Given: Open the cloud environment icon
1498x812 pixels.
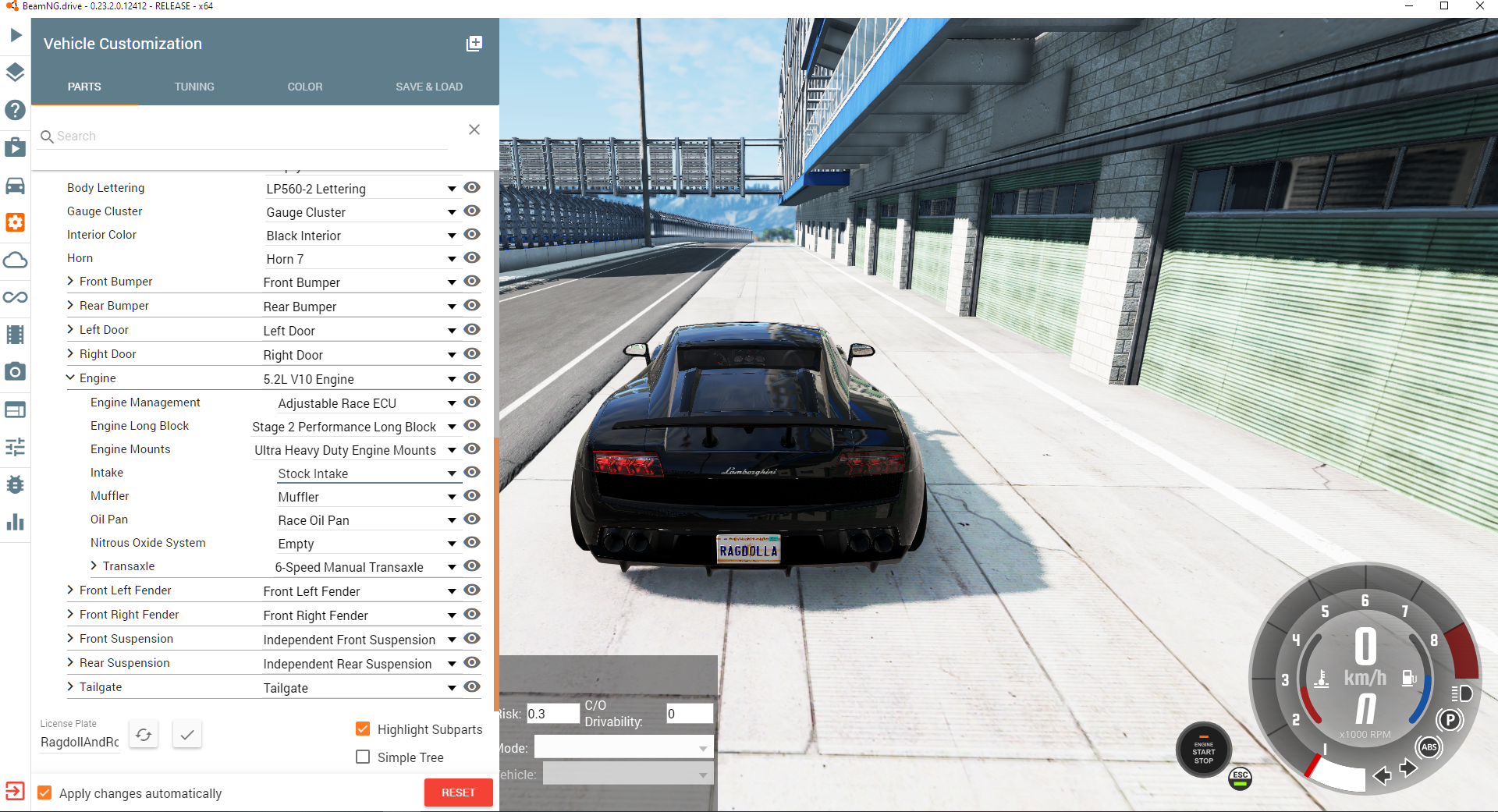Looking at the screenshot, I should 16,260.
